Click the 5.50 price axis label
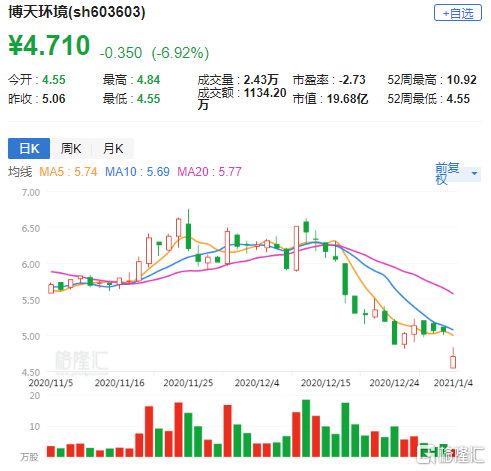This screenshot has height=471, width=491. tap(31, 300)
